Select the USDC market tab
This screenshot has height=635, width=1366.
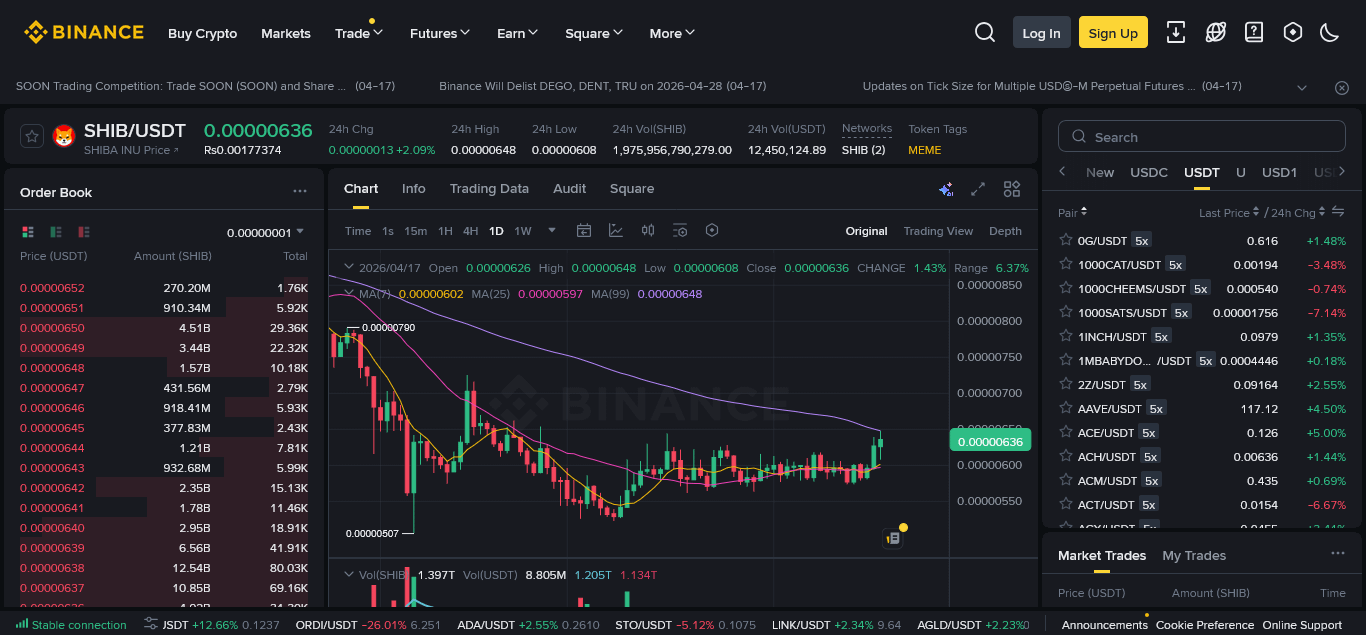(1149, 172)
